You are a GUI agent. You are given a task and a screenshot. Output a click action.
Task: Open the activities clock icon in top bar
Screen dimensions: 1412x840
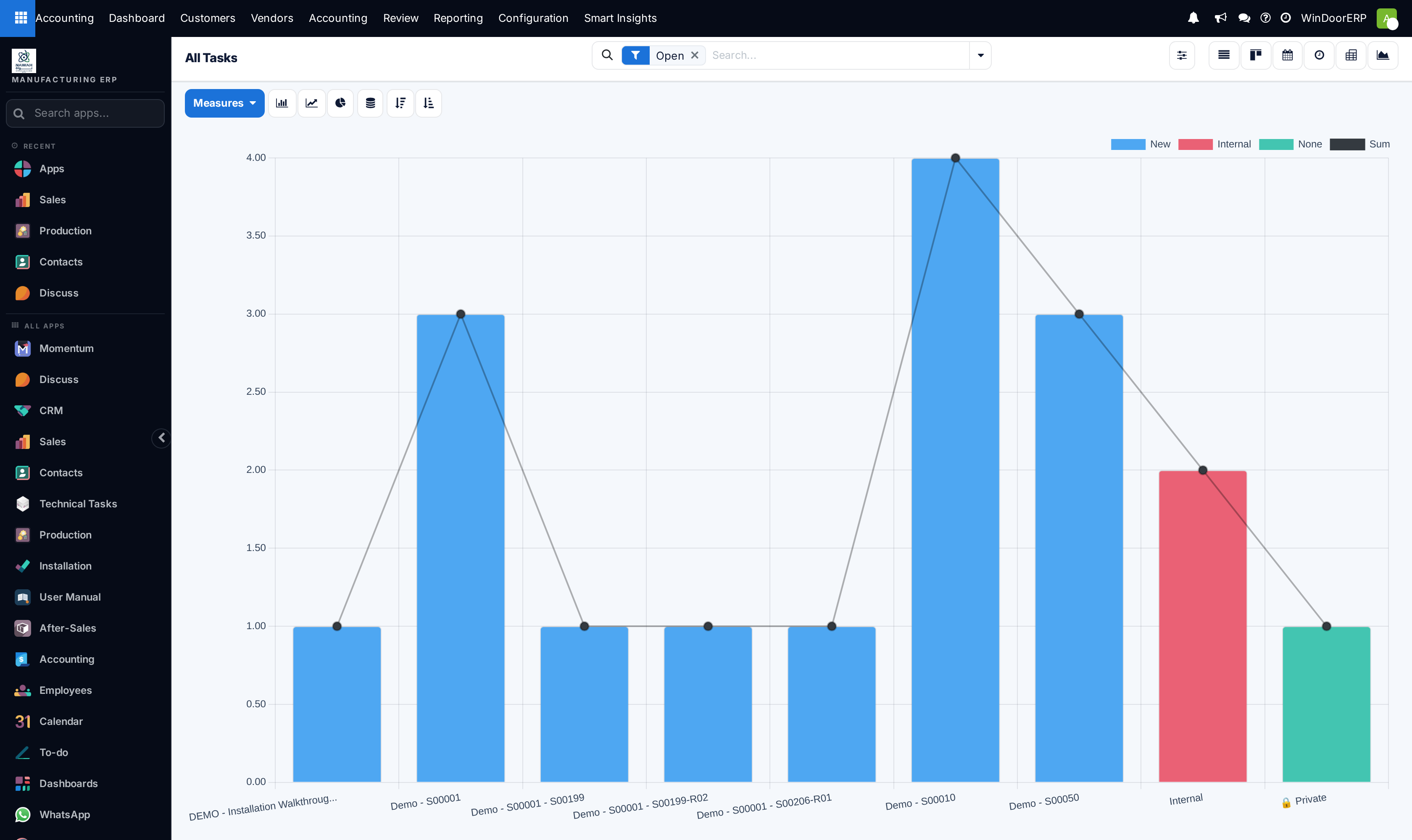point(1286,18)
